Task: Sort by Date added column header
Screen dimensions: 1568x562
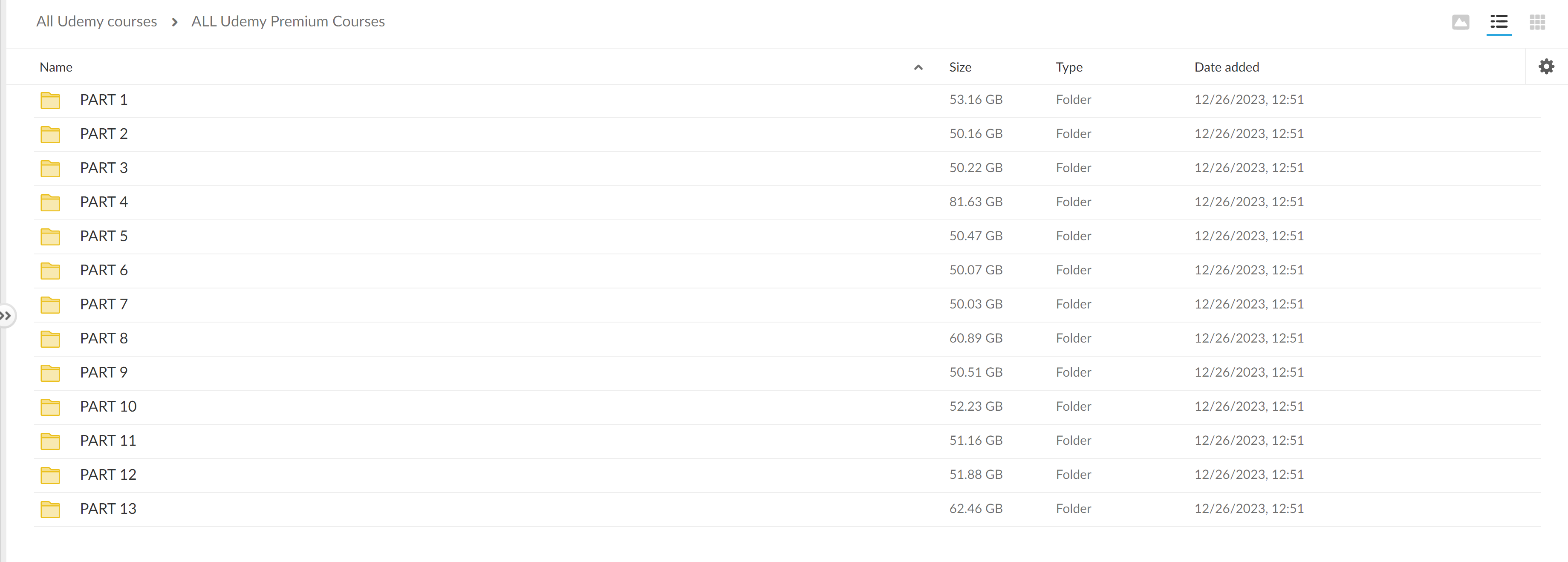Action: point(1227,67)
